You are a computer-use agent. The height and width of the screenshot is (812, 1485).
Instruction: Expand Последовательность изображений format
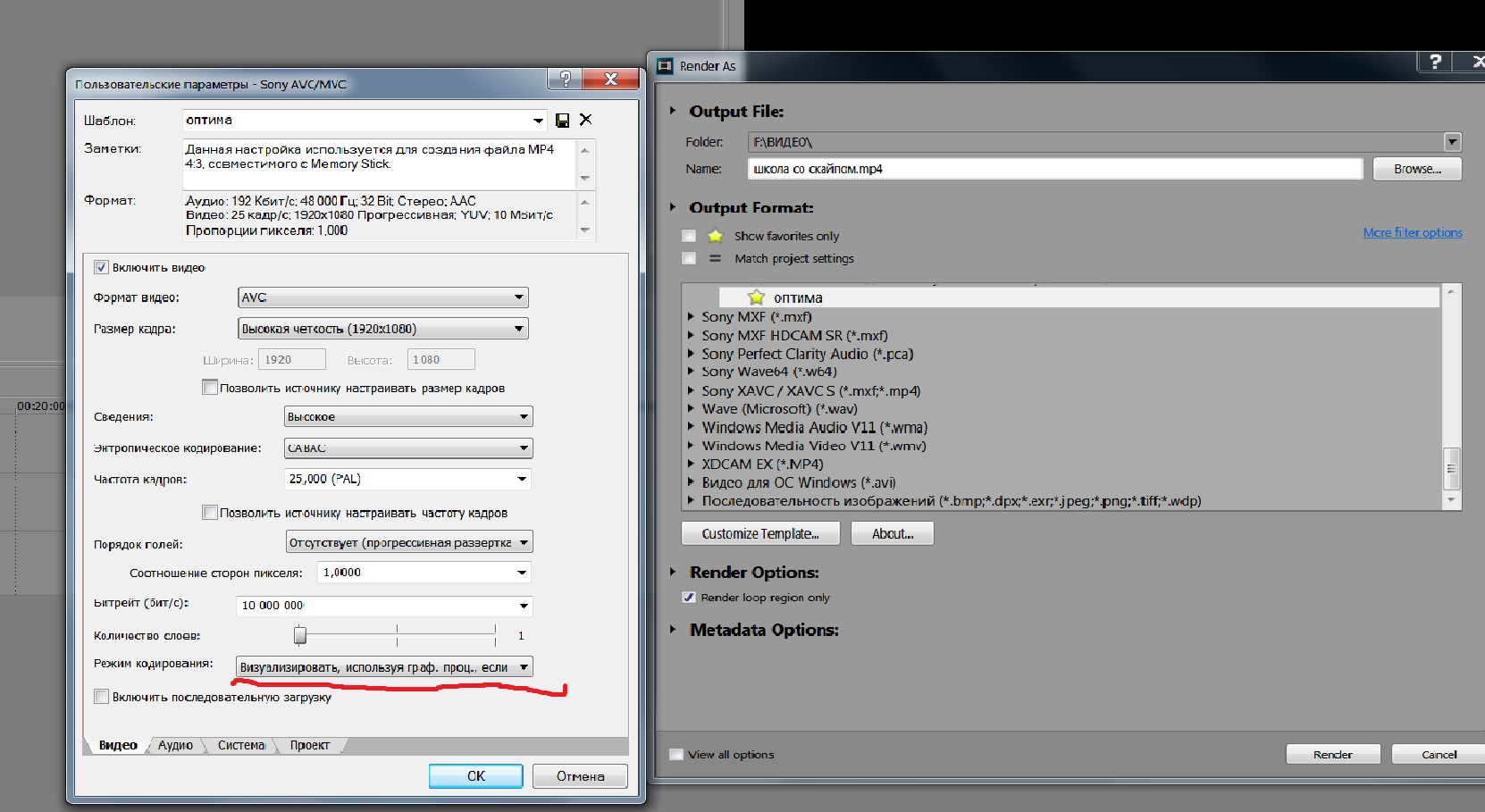(691, 501)
